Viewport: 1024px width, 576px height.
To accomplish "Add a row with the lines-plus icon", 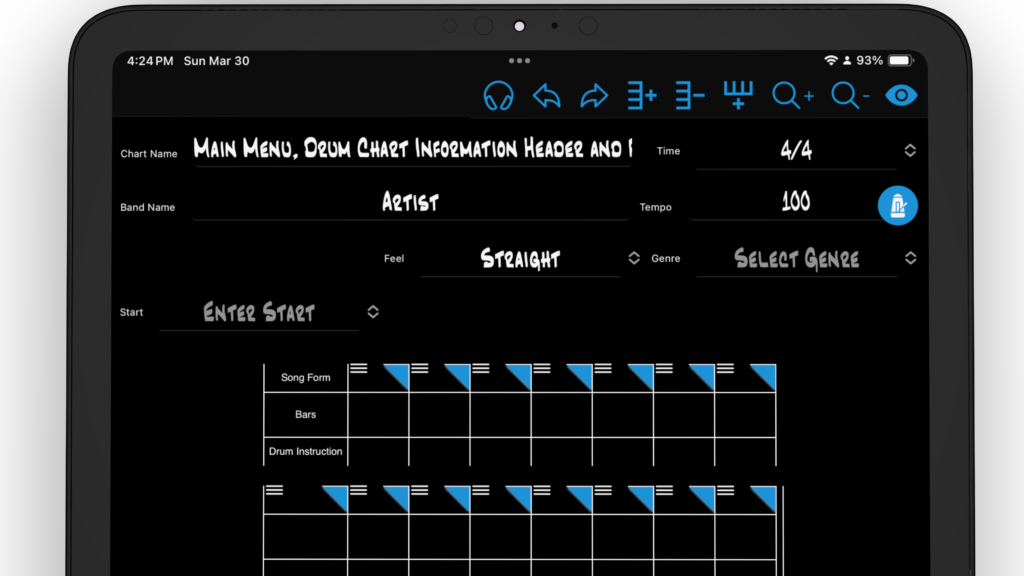I will coord(642,96).
